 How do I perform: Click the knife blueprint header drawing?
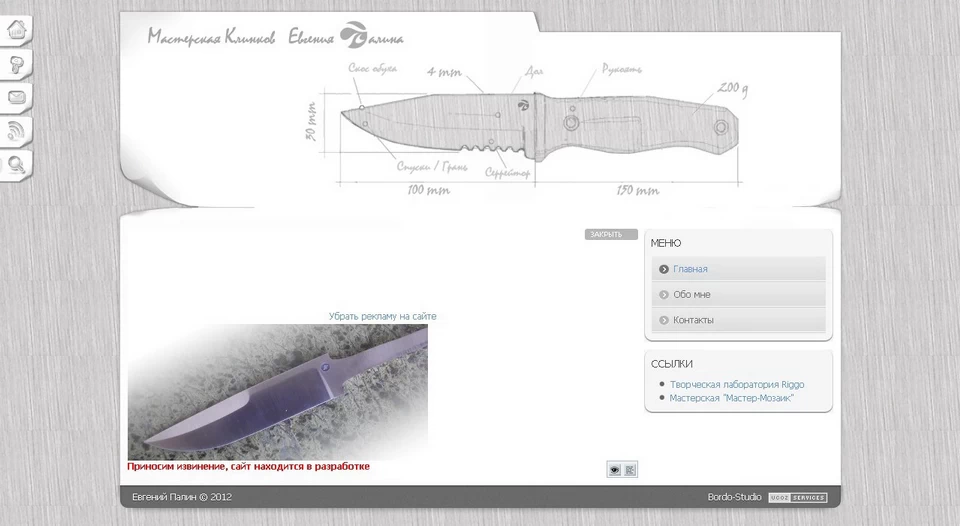[x=540, y=125]
